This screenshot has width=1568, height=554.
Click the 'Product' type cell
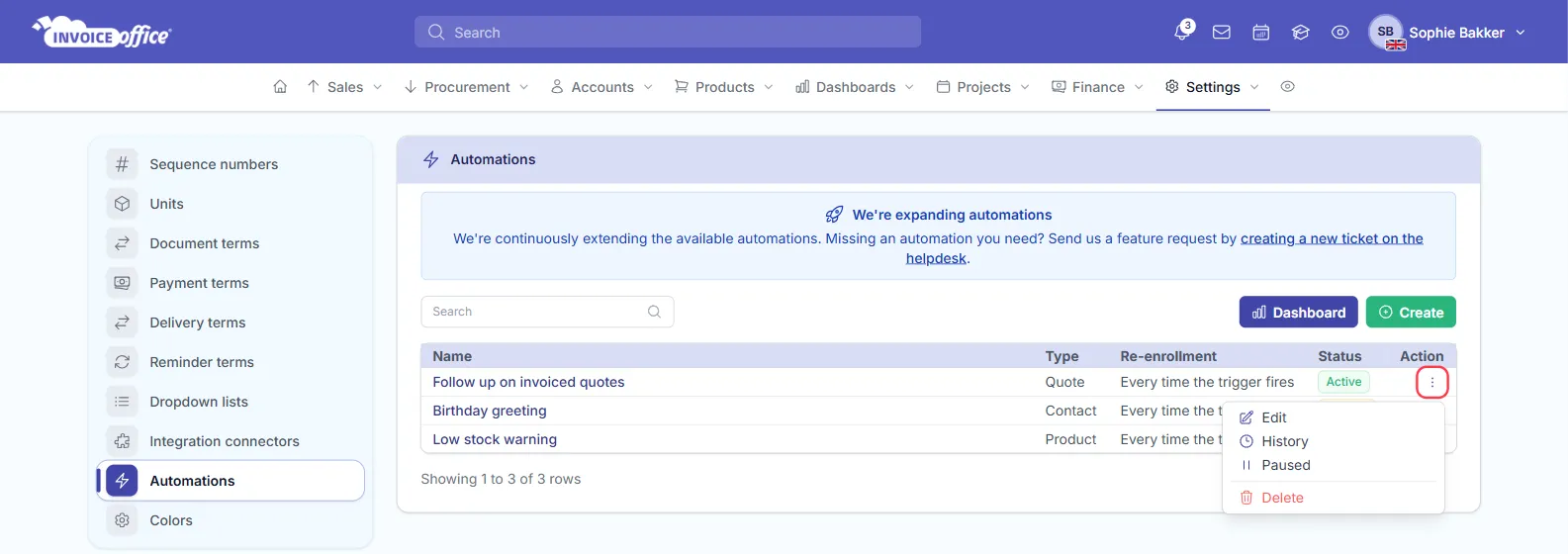(x=1070, y=439)
